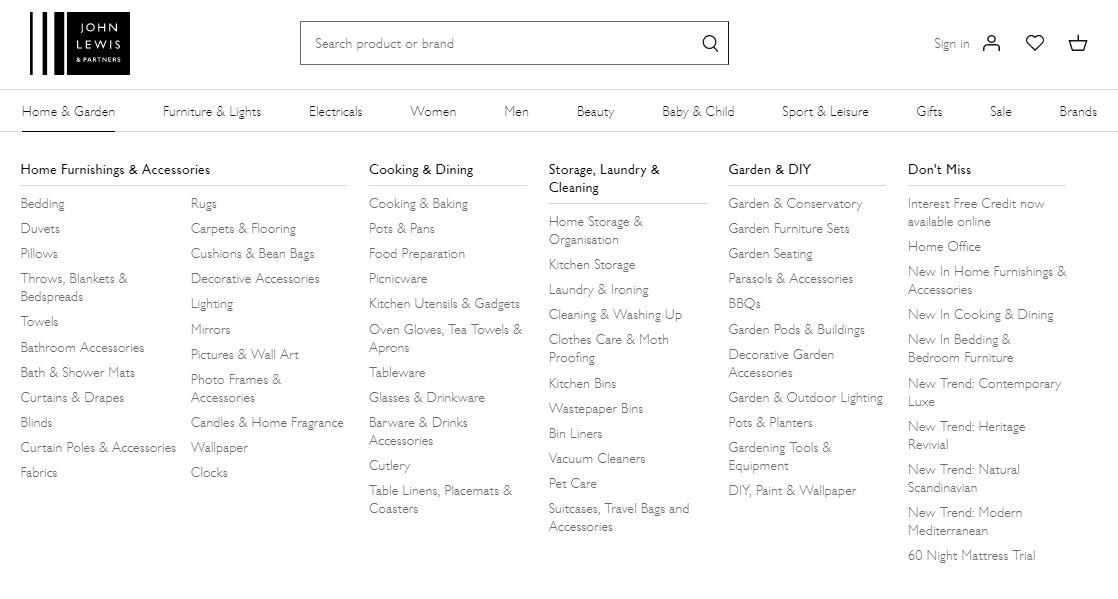Screen dimensions: 1118x599
Task: Go to Pet Care
Action: (x=573, y=483)
